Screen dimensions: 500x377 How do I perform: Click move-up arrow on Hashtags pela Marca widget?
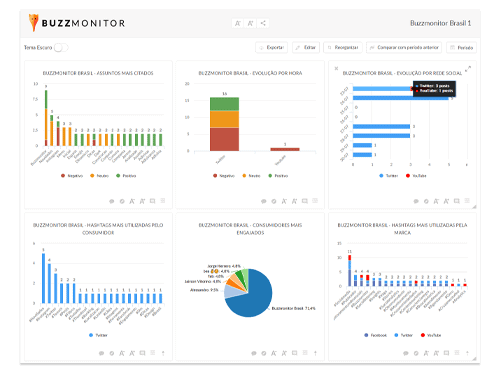pyautogui.click(x=467, y=353)
